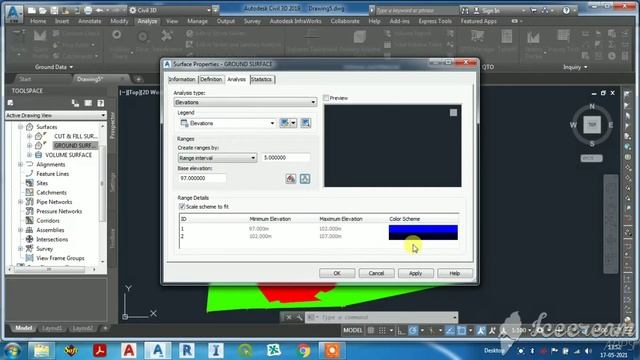Toggle Scale scheme to fit checkbox
This screenshot has width=640, height=360.
[182, 207]
